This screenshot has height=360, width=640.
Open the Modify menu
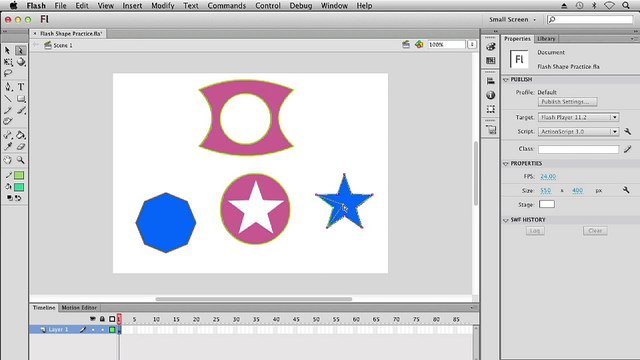[162, 6]
